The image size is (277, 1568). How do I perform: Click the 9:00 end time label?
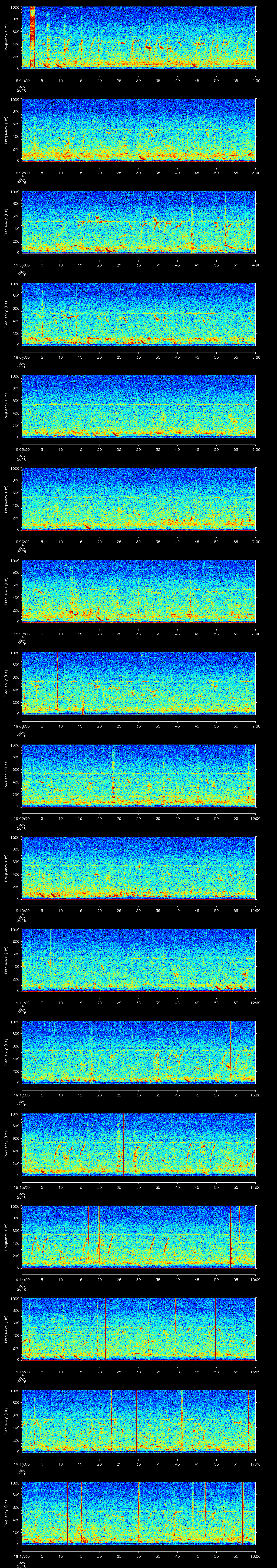coord(256,726)
